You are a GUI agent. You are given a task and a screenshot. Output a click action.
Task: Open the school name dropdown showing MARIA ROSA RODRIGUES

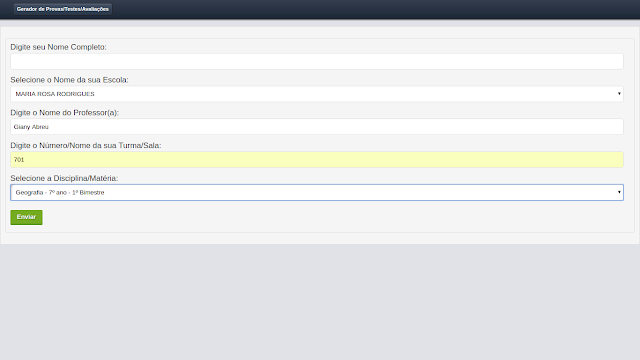point(317,94)
